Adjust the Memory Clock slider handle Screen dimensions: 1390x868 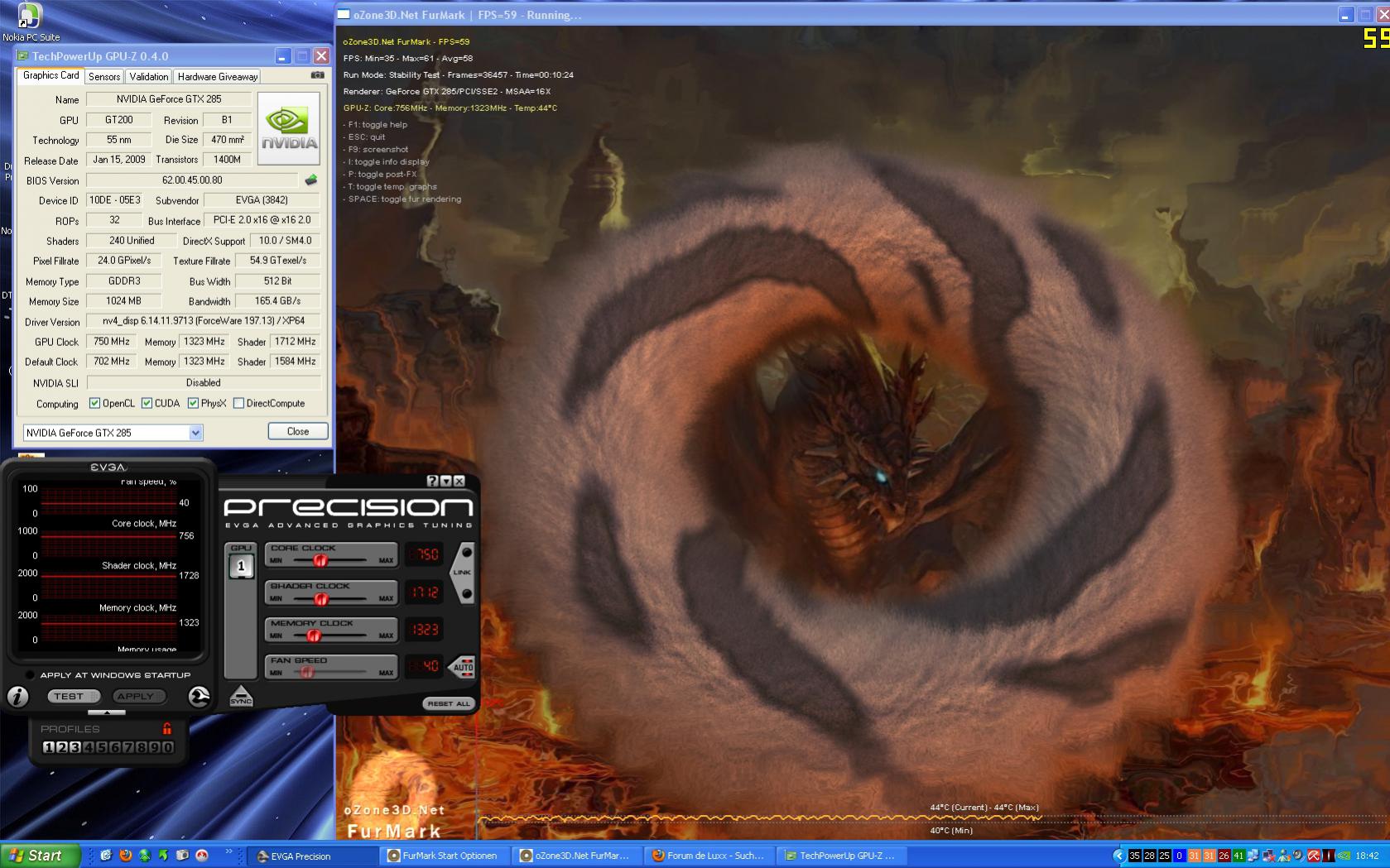[x=313, y=635]
